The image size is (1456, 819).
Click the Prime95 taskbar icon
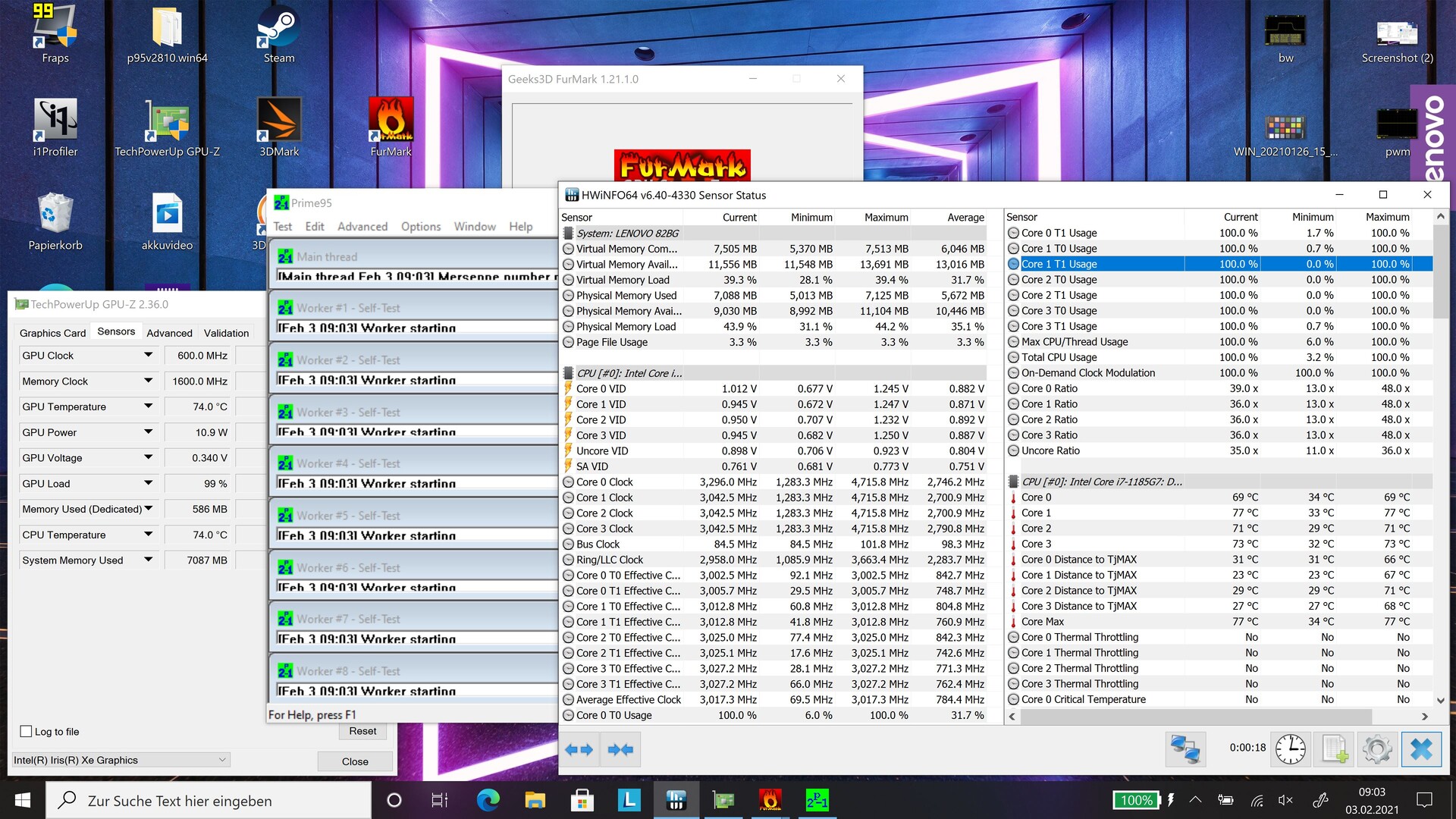[817, 800]
